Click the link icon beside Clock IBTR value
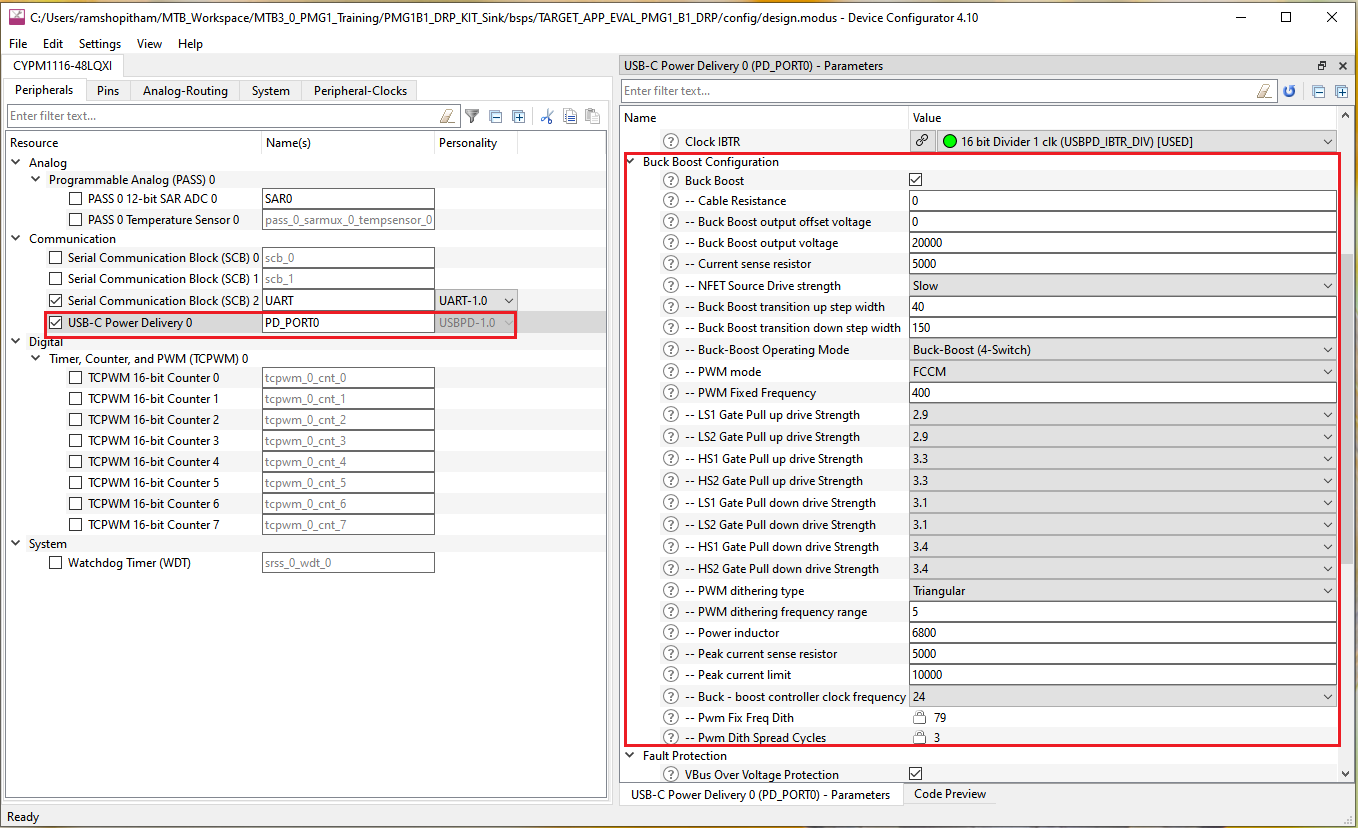1358x828 pixels. point(921,141)
